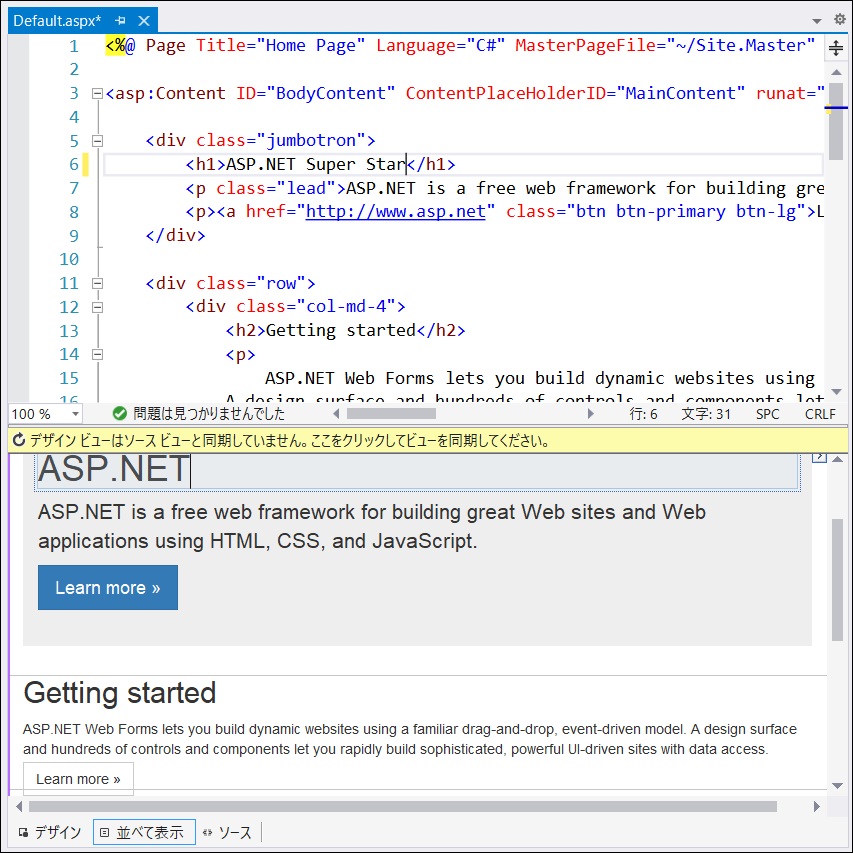This screenshot has height=853, width=853.
Task: Click the source editor vertical scrollbar thumb
Action: coord(837,121)
